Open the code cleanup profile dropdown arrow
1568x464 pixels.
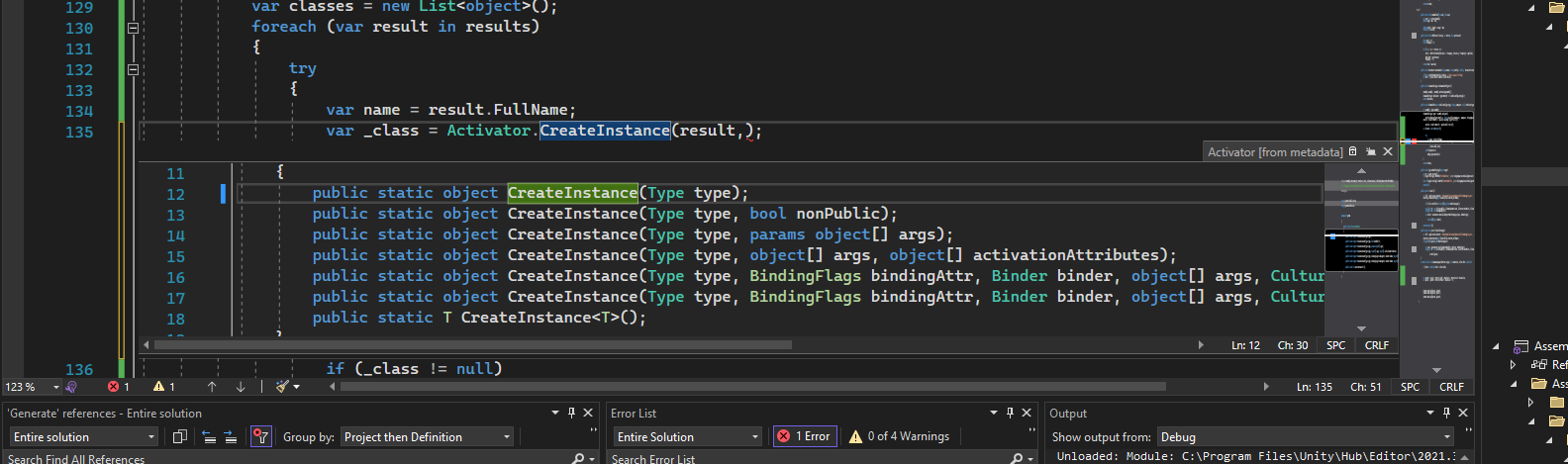pos(296,387)
